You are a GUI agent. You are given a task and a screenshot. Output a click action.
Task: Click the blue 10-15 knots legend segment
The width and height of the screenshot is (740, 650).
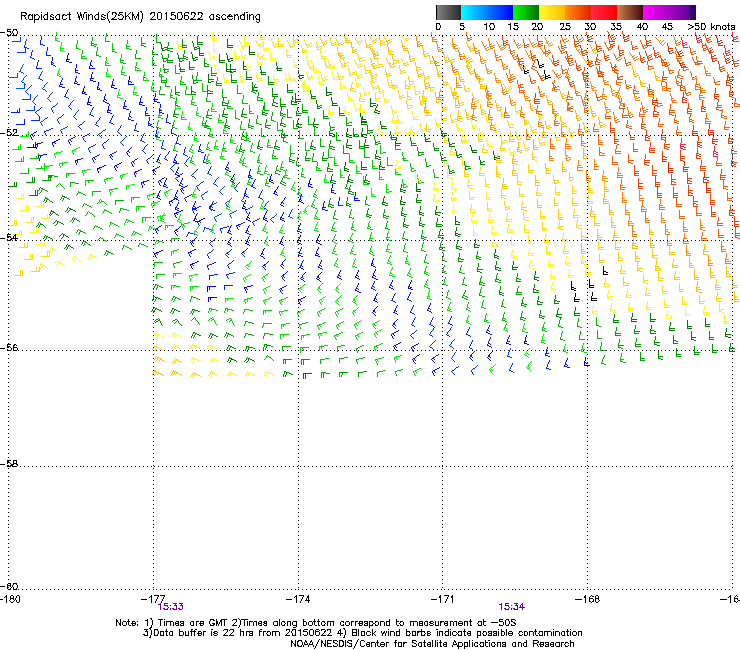click(x=500, y=12)
